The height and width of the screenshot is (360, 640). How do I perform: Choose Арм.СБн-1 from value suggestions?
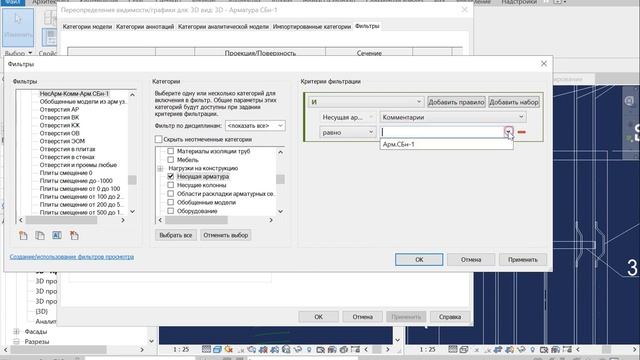coord(447,144)
